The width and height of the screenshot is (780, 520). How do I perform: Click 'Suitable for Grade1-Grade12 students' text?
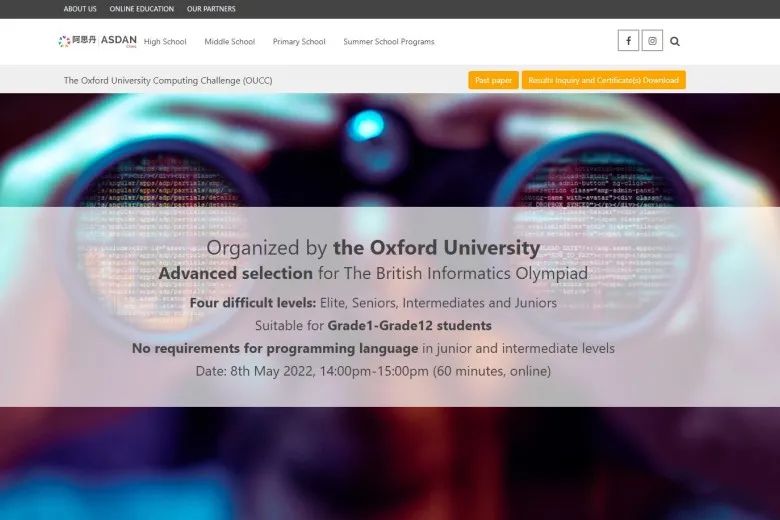coord(373,325)
